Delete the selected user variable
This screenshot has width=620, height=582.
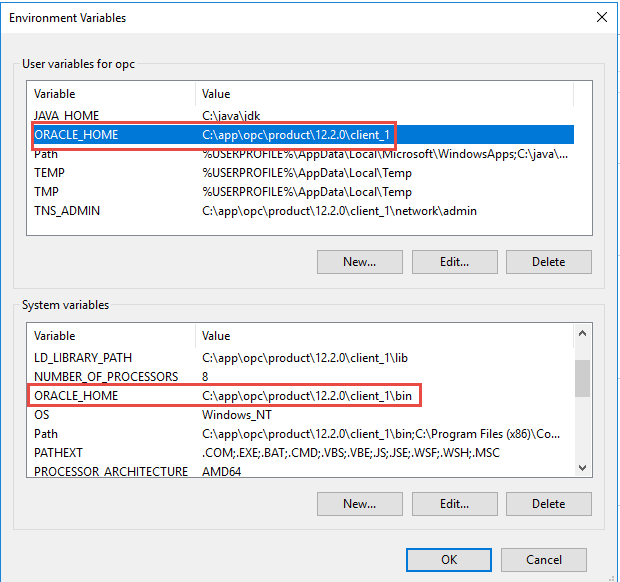[548, 262]
